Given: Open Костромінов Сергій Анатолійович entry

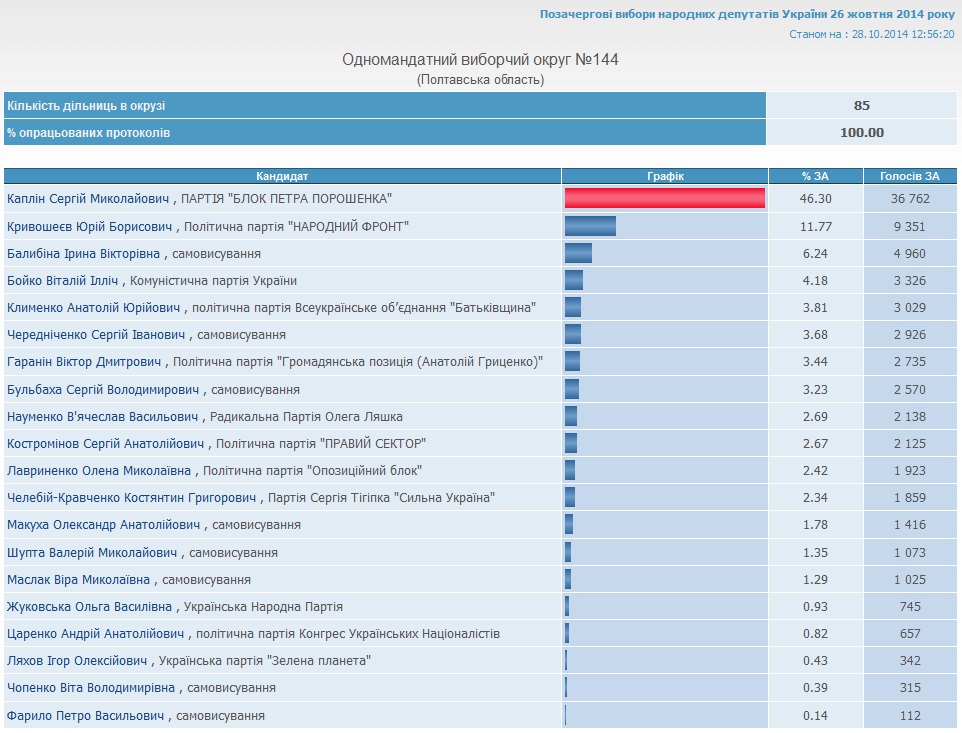Looking at the screenshot, I should point(106,443).
